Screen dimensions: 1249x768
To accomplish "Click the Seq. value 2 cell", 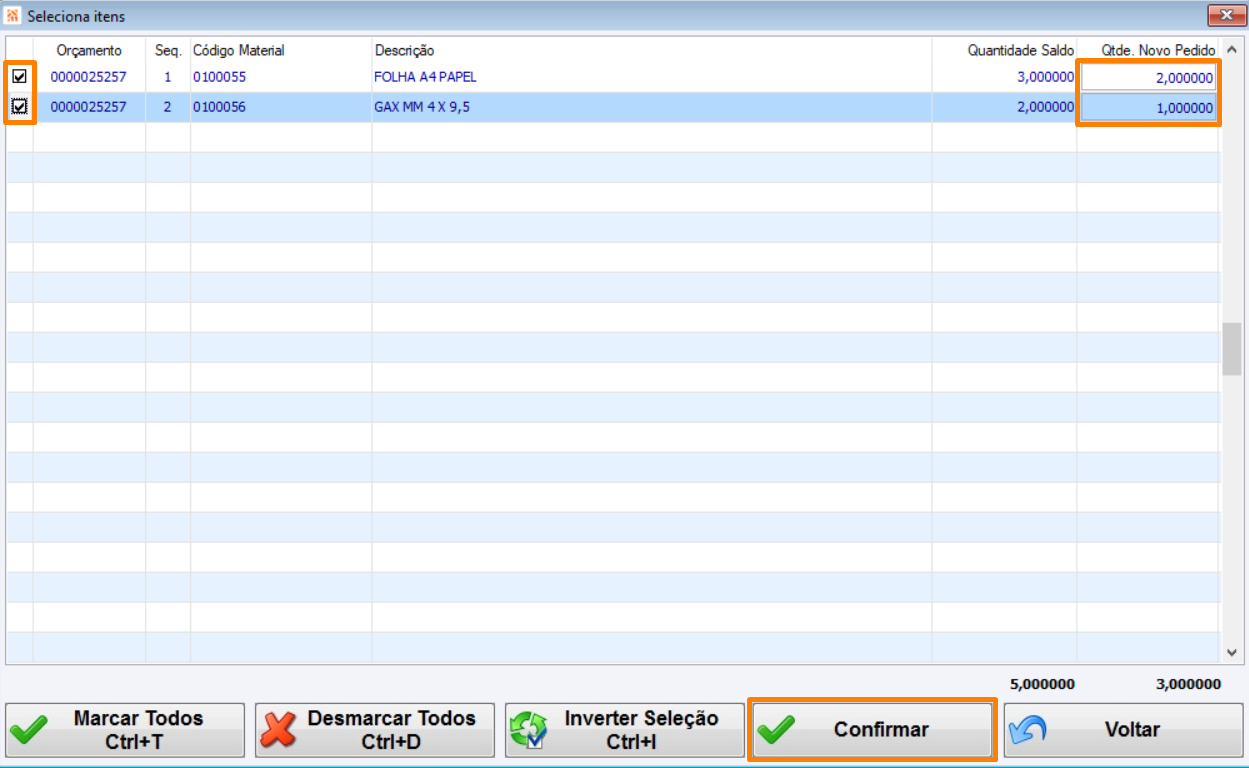I will pyautogui.click(x=168, y=107).
